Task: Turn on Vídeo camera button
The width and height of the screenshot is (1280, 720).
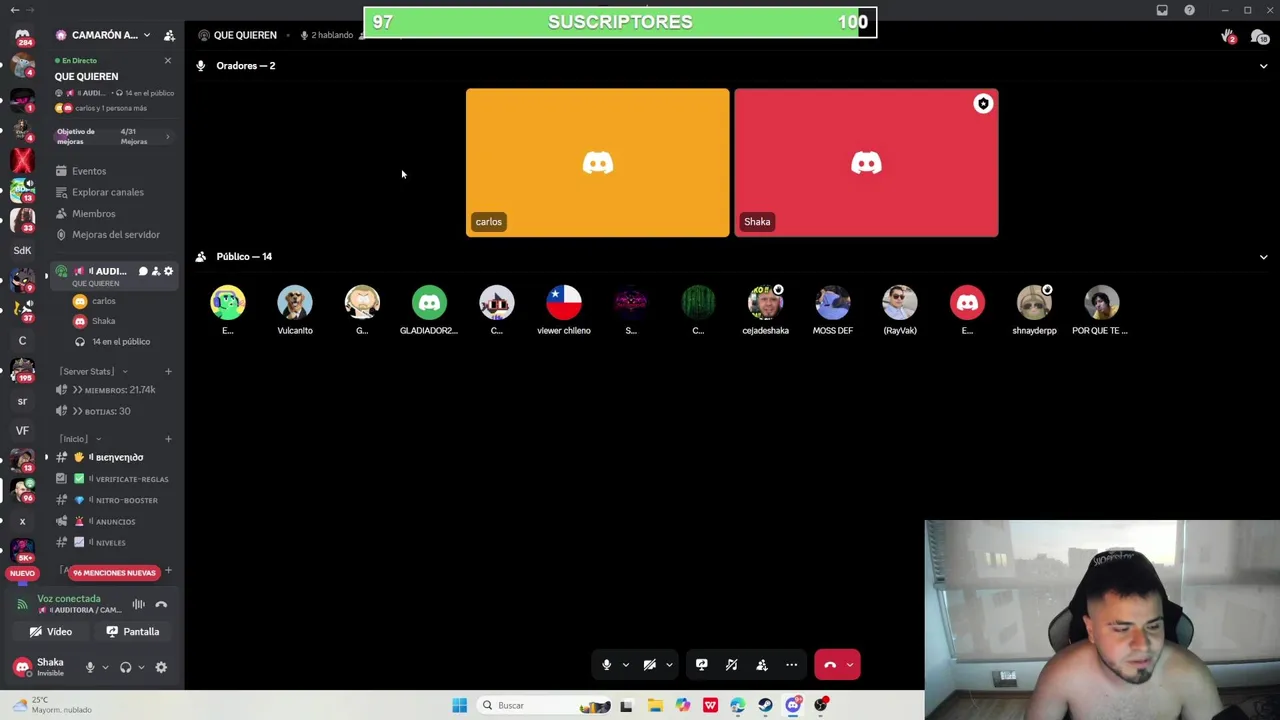Action: pyautogui.click(x=51, y=632)
